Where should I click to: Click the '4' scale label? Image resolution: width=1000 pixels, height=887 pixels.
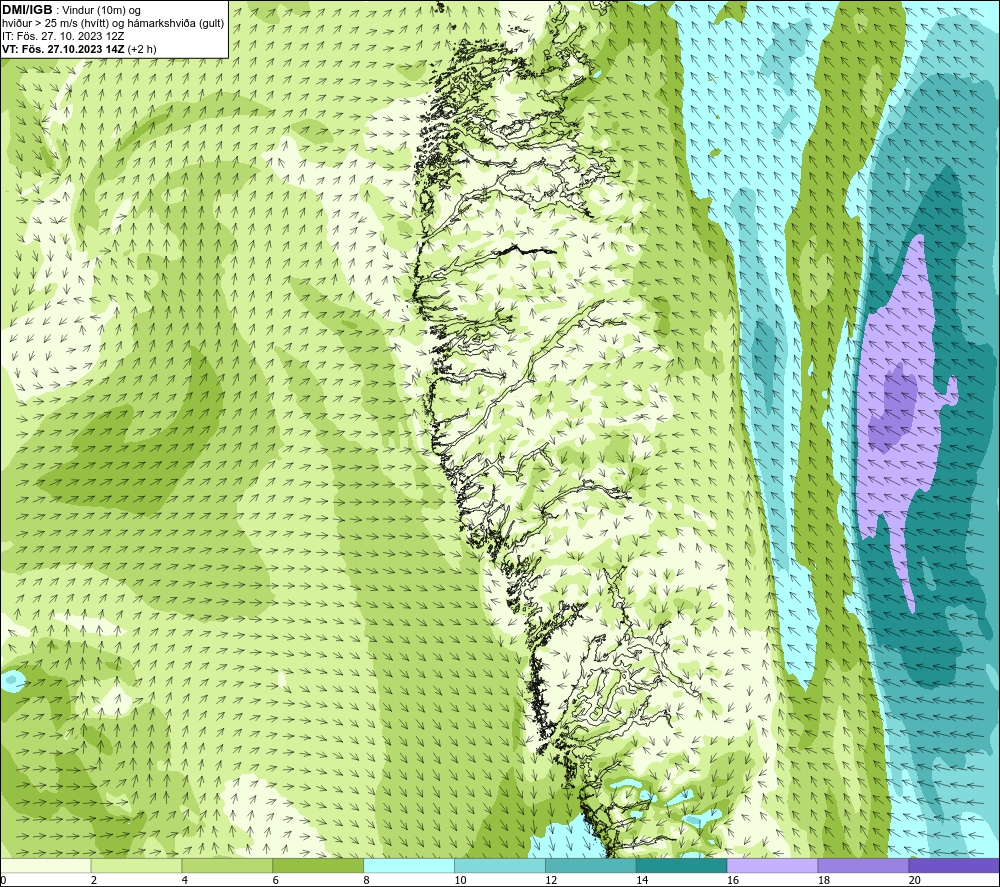(184, 880)
